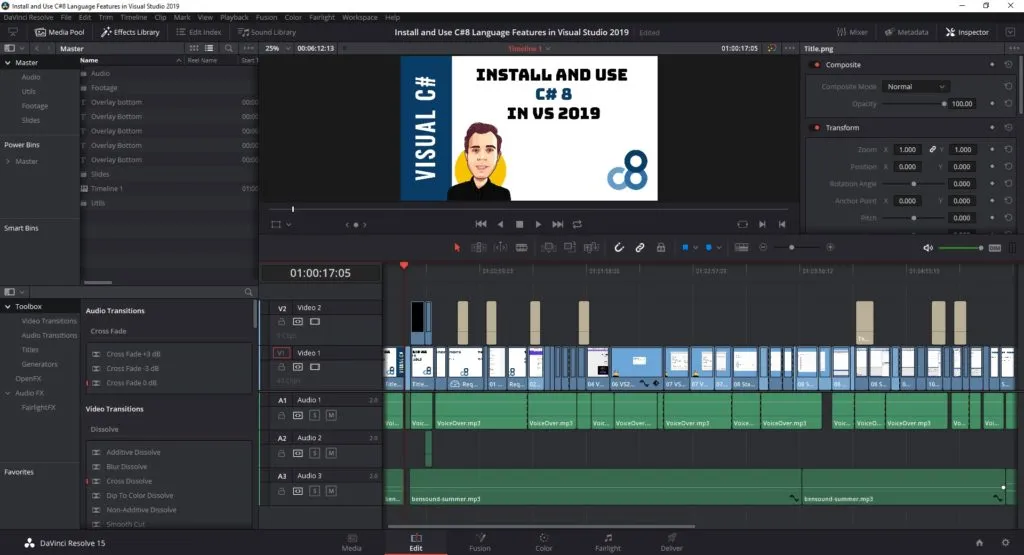Screen dimensions: 1024x555
Task: Expand the Power Bins Master item
Action: (x=8, y=161)
